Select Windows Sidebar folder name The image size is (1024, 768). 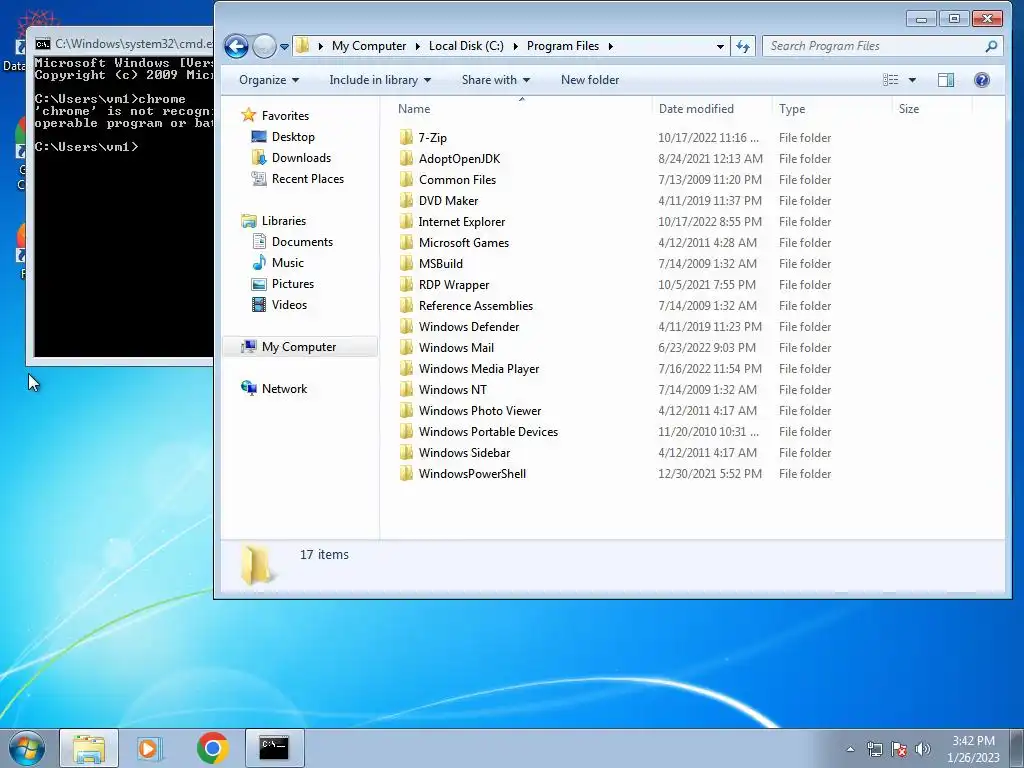[x=464, y=453]
